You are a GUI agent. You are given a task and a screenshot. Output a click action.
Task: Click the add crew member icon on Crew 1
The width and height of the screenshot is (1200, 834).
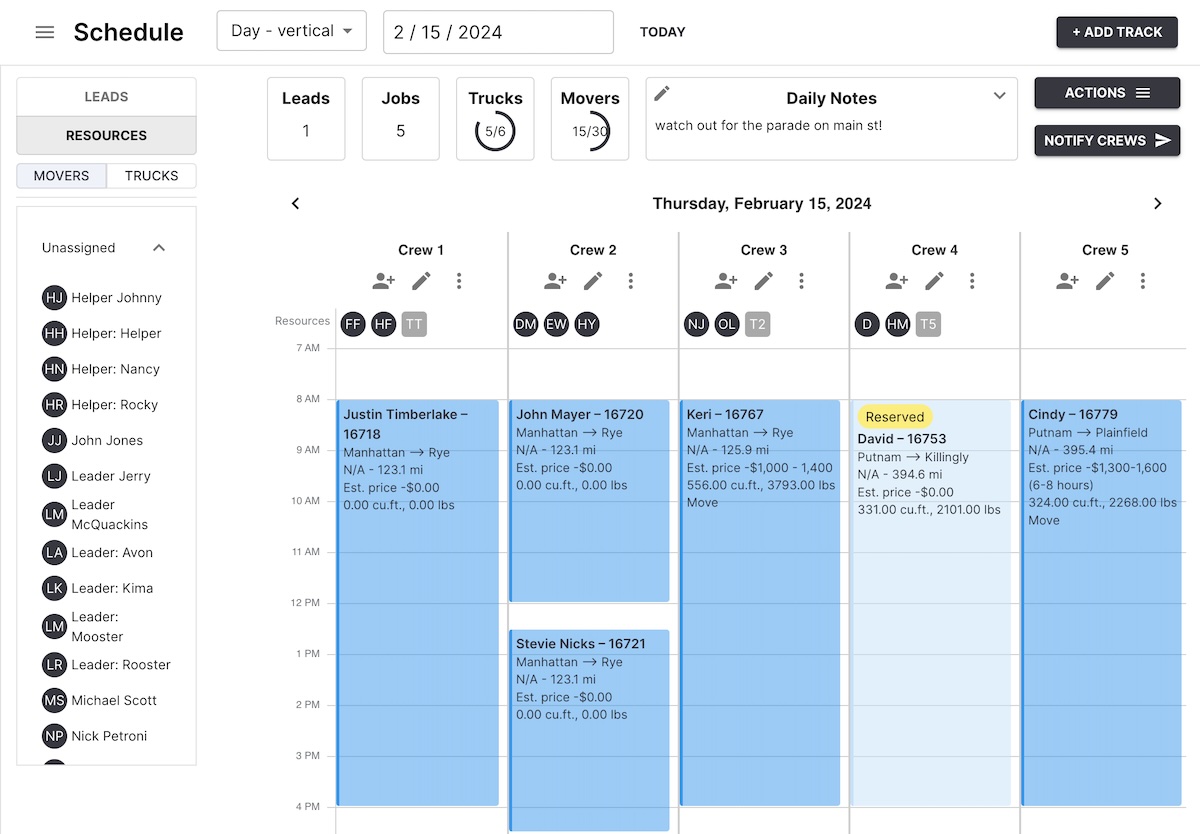[x=383, y=281]
